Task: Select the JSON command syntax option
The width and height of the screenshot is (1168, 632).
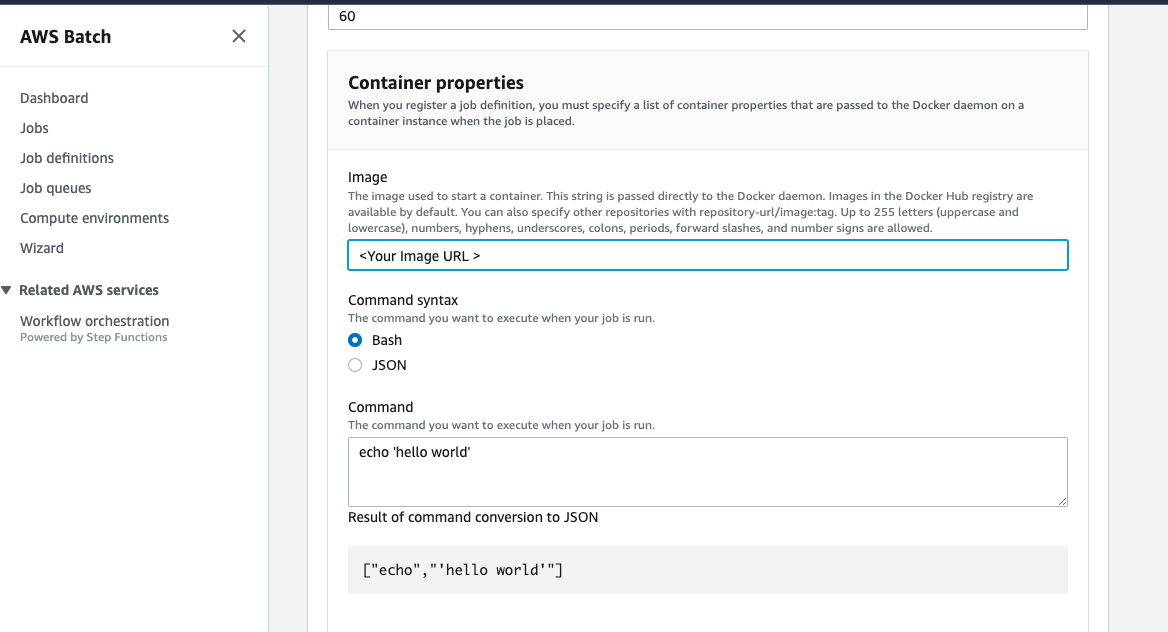Action: 355,365
